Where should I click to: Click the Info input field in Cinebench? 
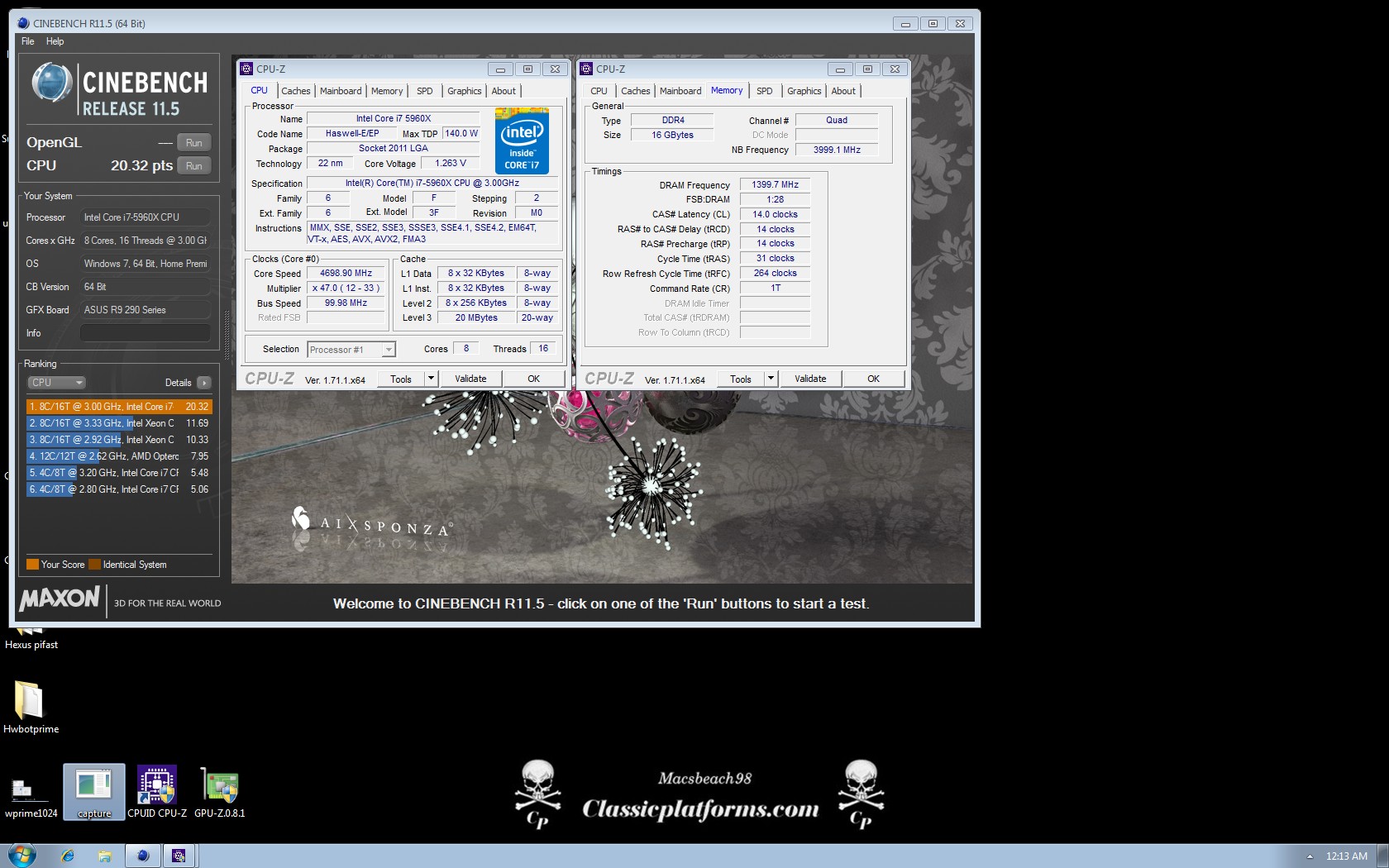click(145, 333)
